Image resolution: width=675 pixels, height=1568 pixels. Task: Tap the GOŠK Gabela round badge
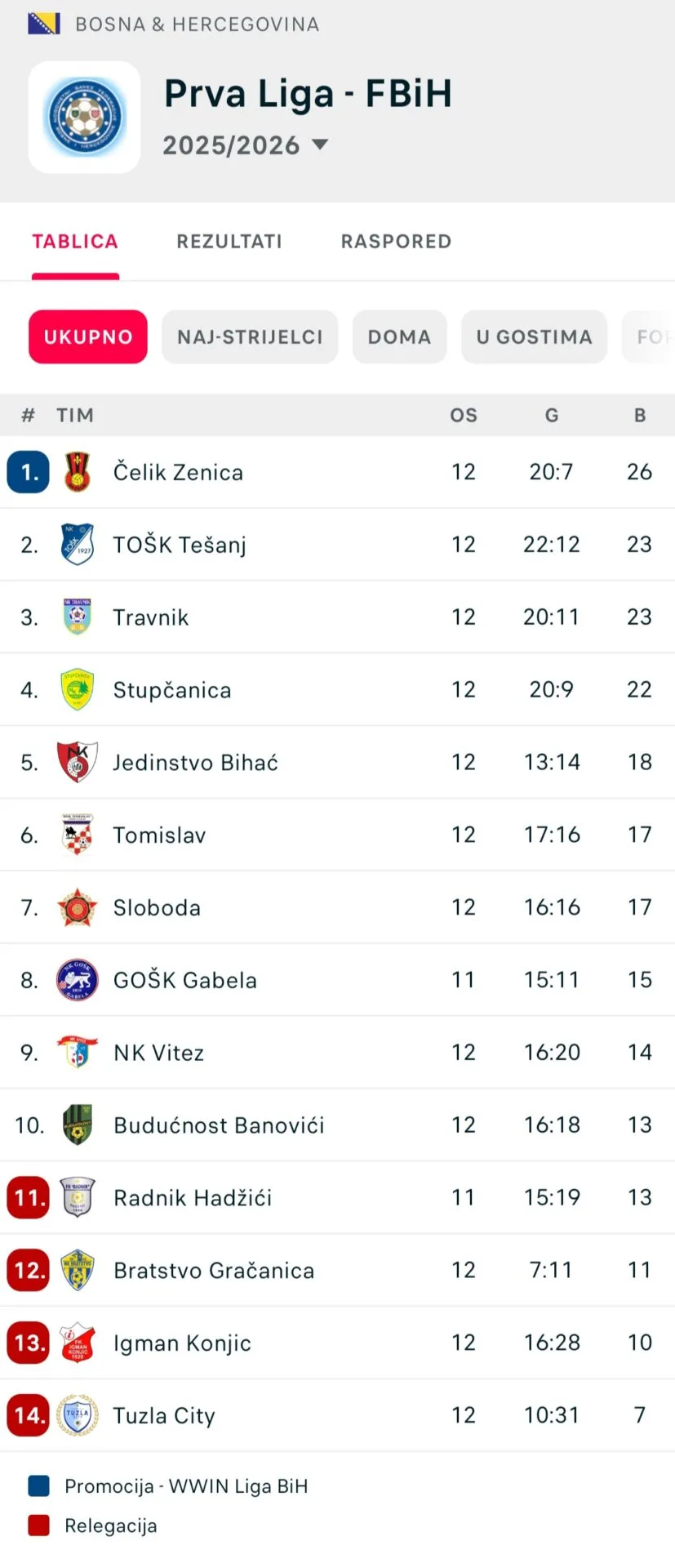pyautogui.click(x=77, y=980)
